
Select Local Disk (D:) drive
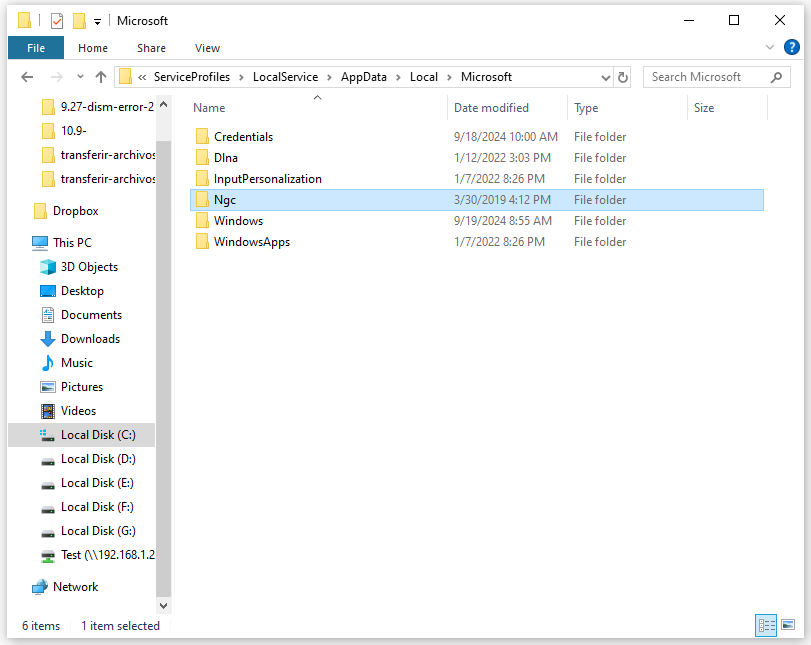88,459
